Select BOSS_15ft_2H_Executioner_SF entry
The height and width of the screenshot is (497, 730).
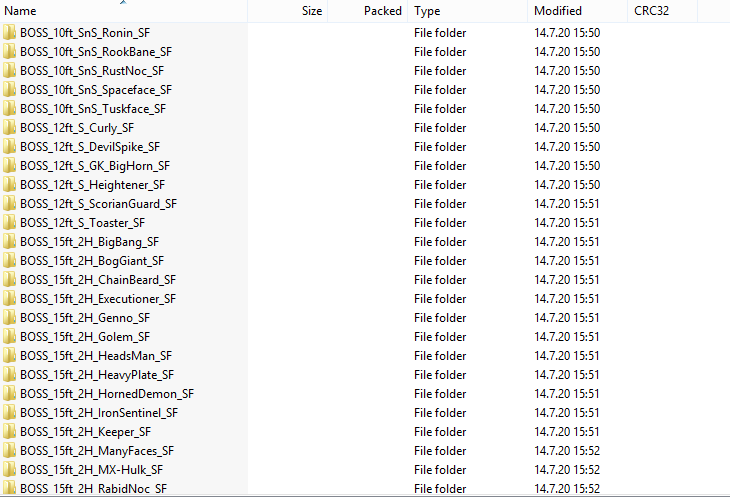[97, 299]
